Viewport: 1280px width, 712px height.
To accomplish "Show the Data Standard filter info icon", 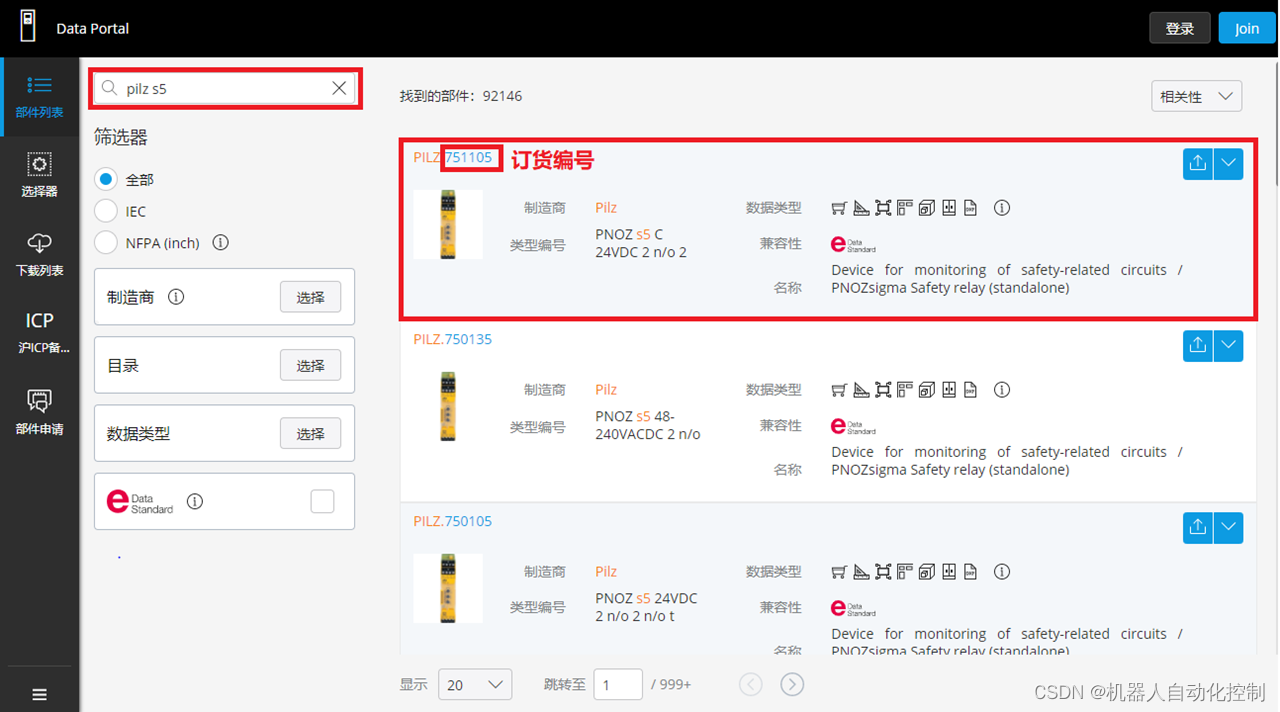I will [x=195, y=502].
